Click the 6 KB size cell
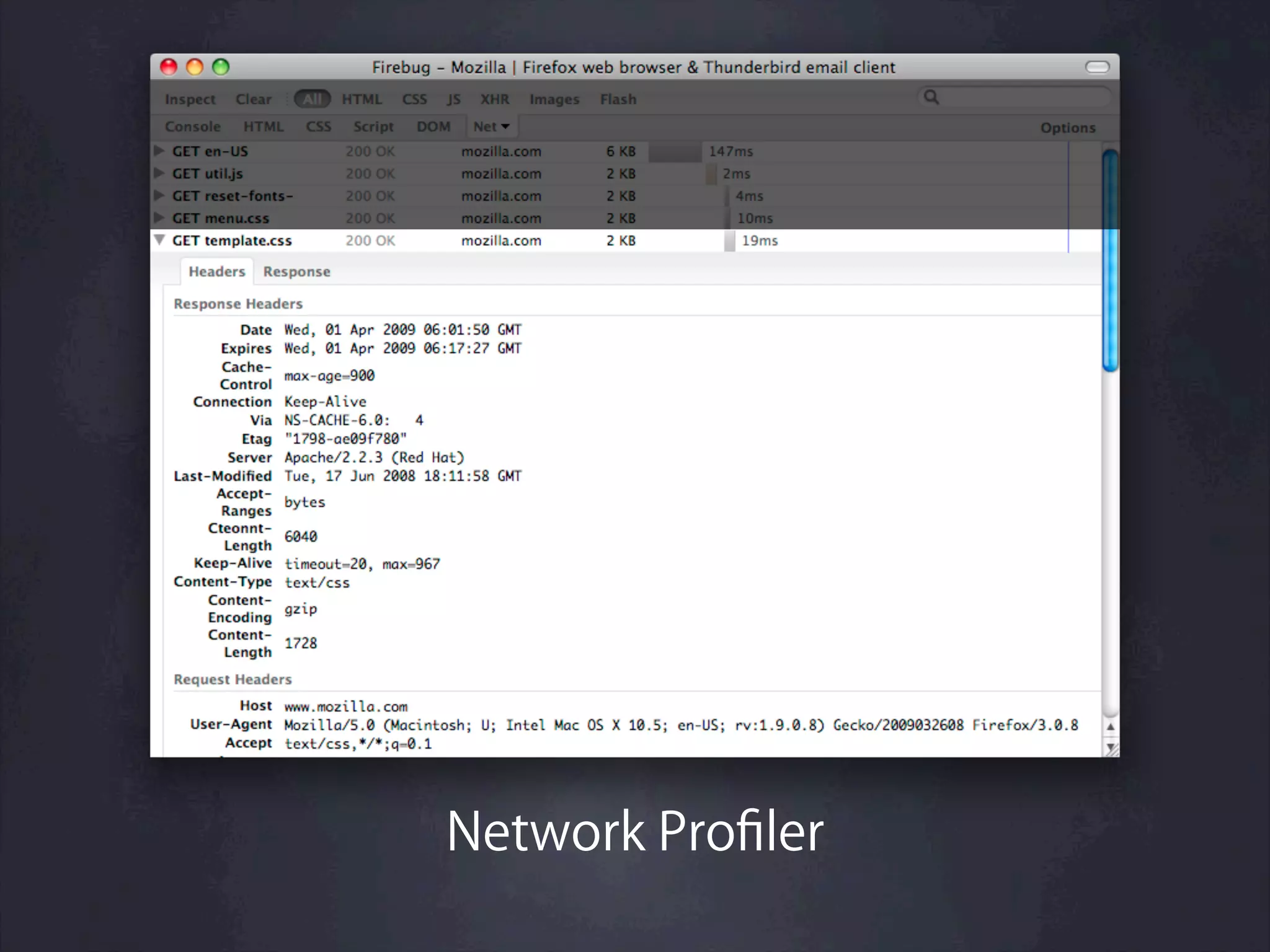This screenshot has width=1270, height=952. tap(621, 151)
